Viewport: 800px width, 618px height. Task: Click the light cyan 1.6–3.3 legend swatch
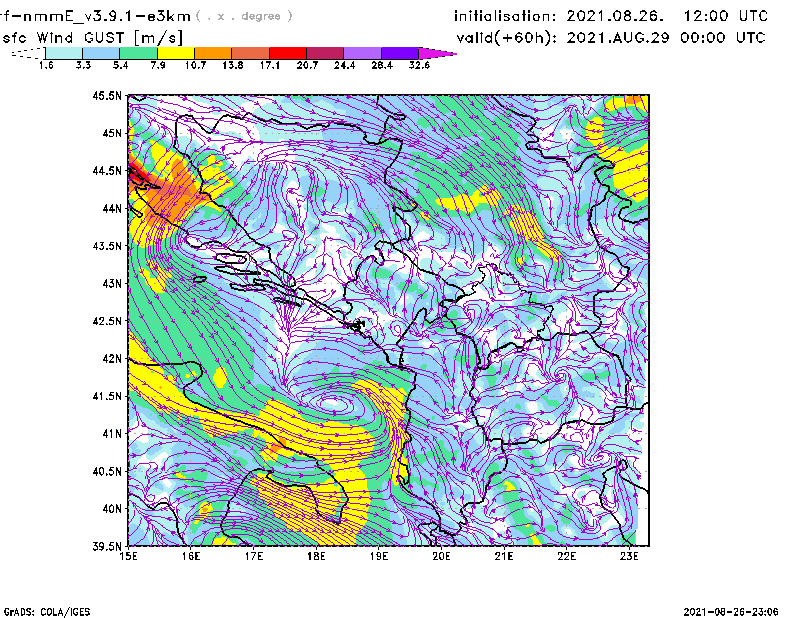coord(64,53)
